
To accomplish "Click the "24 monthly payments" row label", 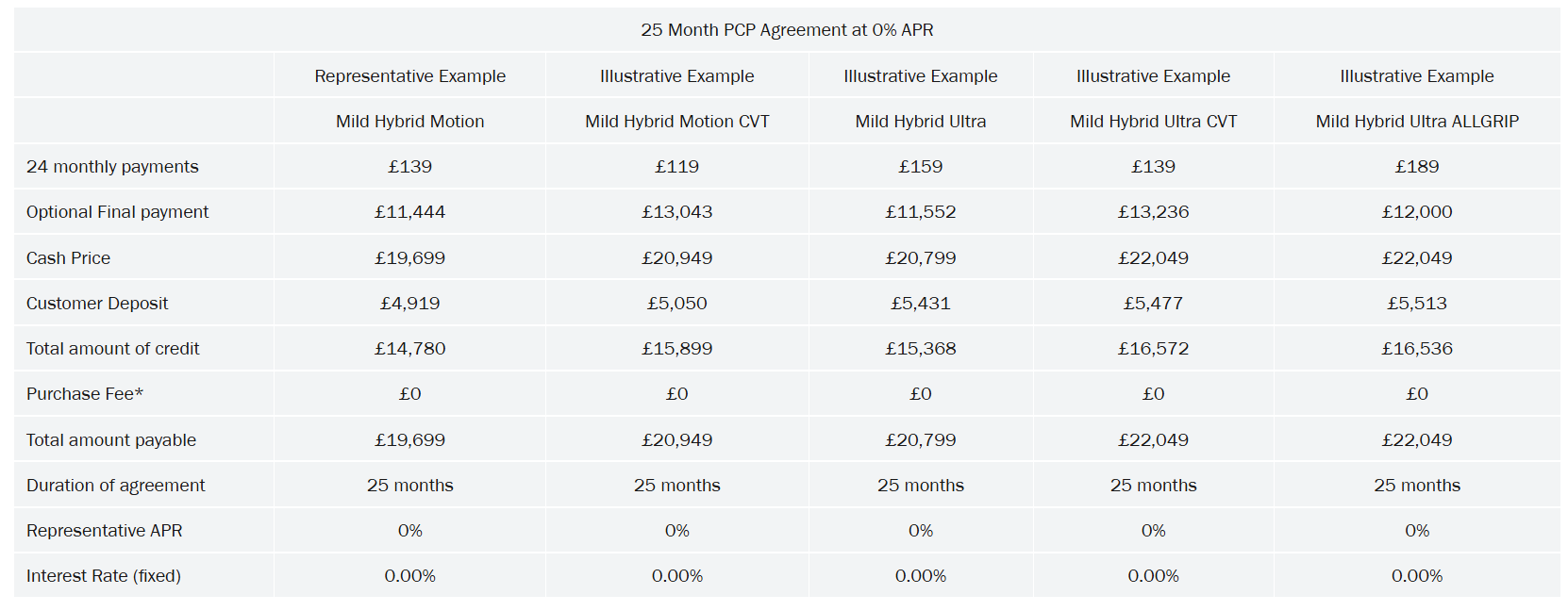I will [x=112, y=167].
